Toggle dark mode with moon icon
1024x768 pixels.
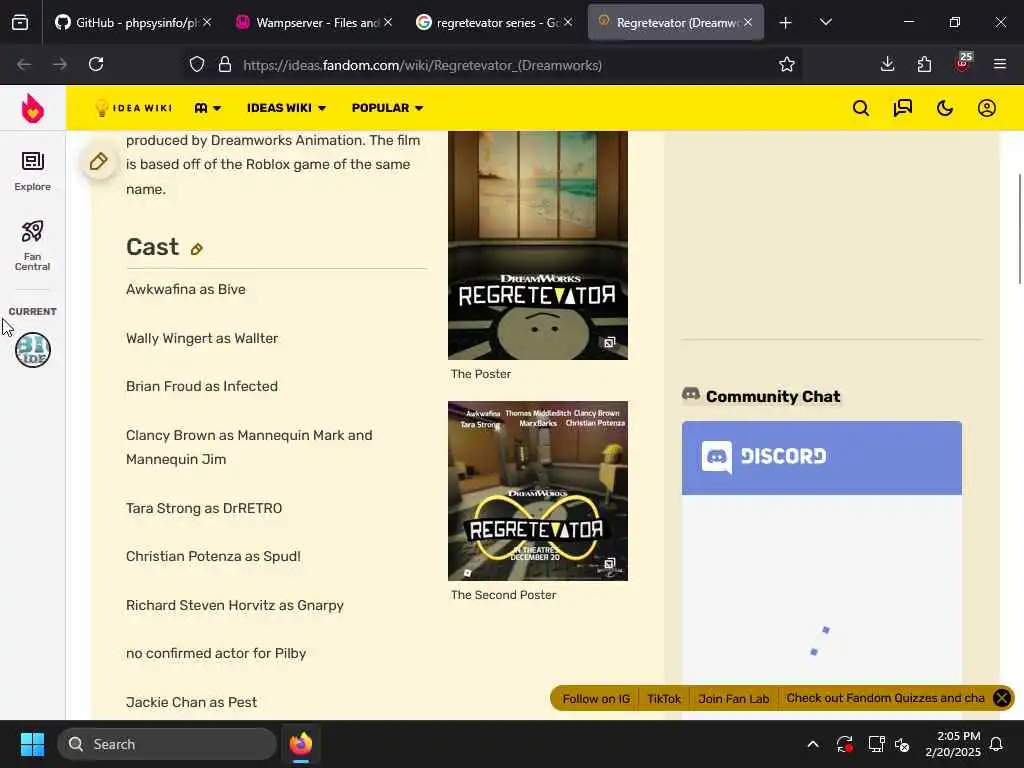(x=944, y=108)
